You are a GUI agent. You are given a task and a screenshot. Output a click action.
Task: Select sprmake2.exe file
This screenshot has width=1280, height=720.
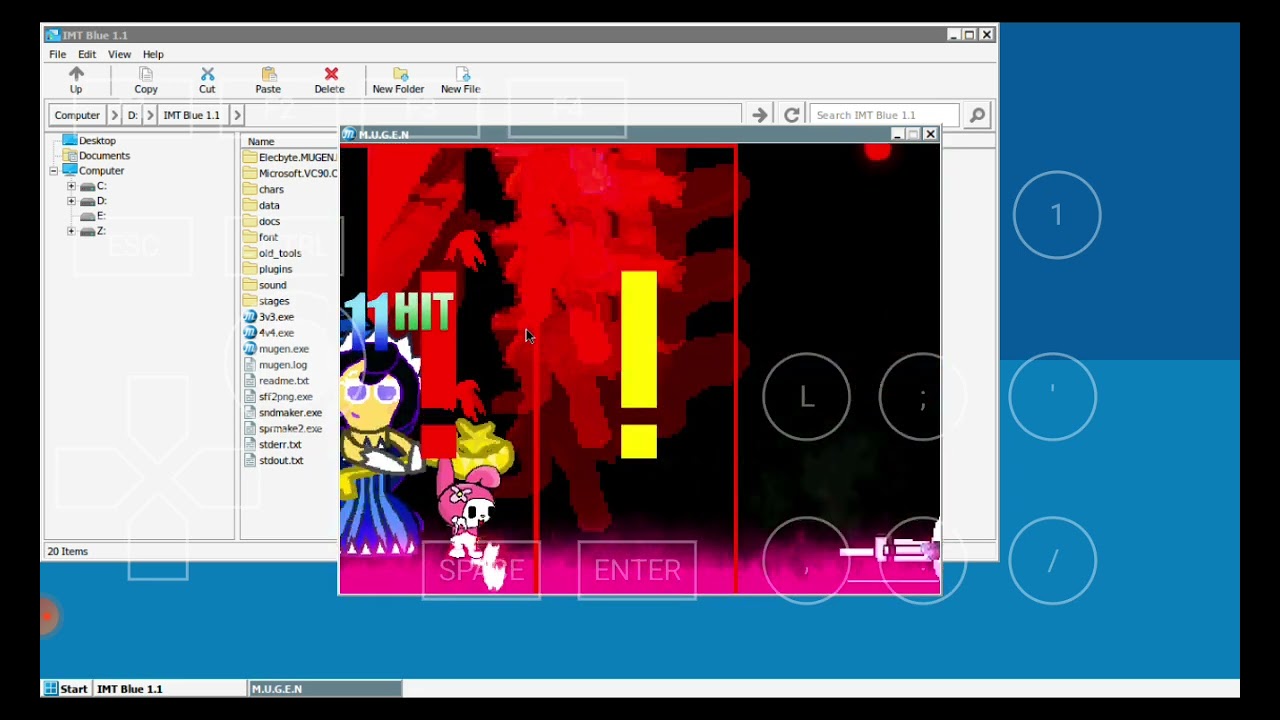[283, 429]
